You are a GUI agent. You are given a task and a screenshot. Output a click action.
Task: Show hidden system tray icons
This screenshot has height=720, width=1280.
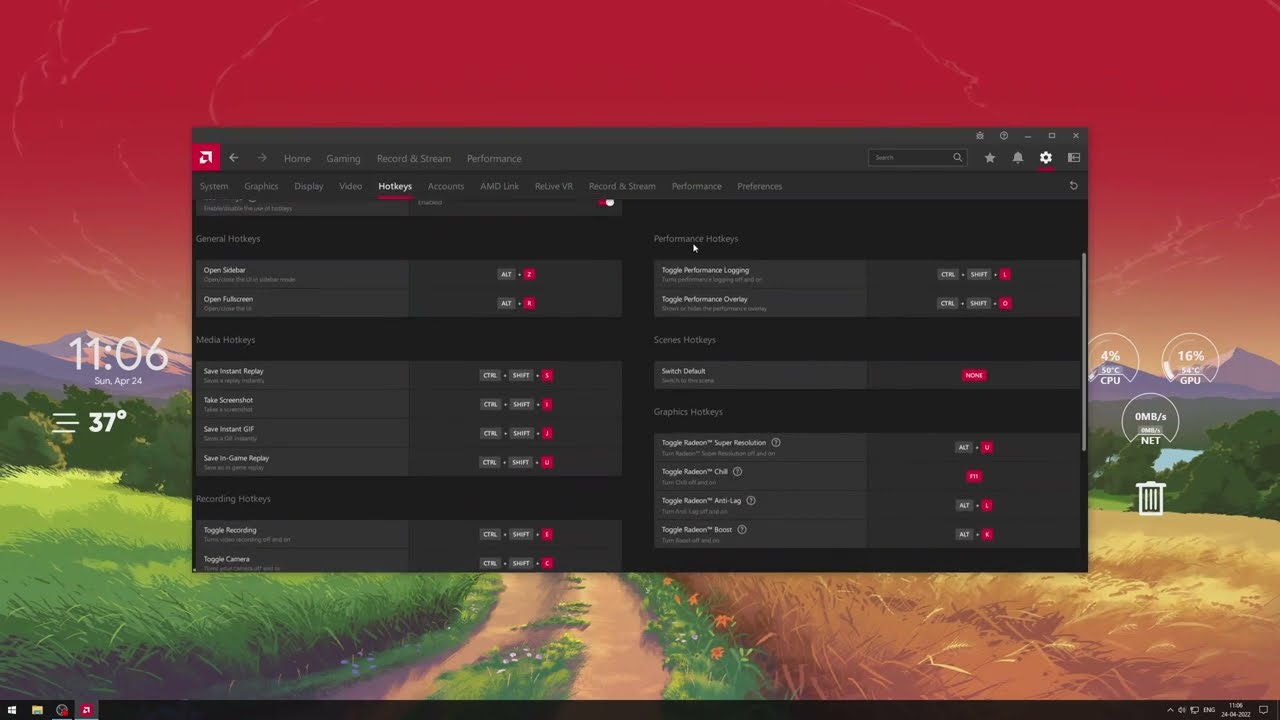pos(1169,710)
